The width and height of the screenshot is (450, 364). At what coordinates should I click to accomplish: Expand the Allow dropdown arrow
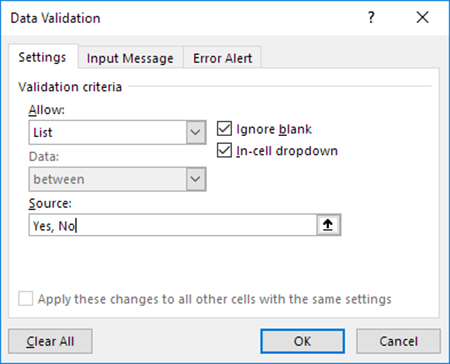point(196,132)
